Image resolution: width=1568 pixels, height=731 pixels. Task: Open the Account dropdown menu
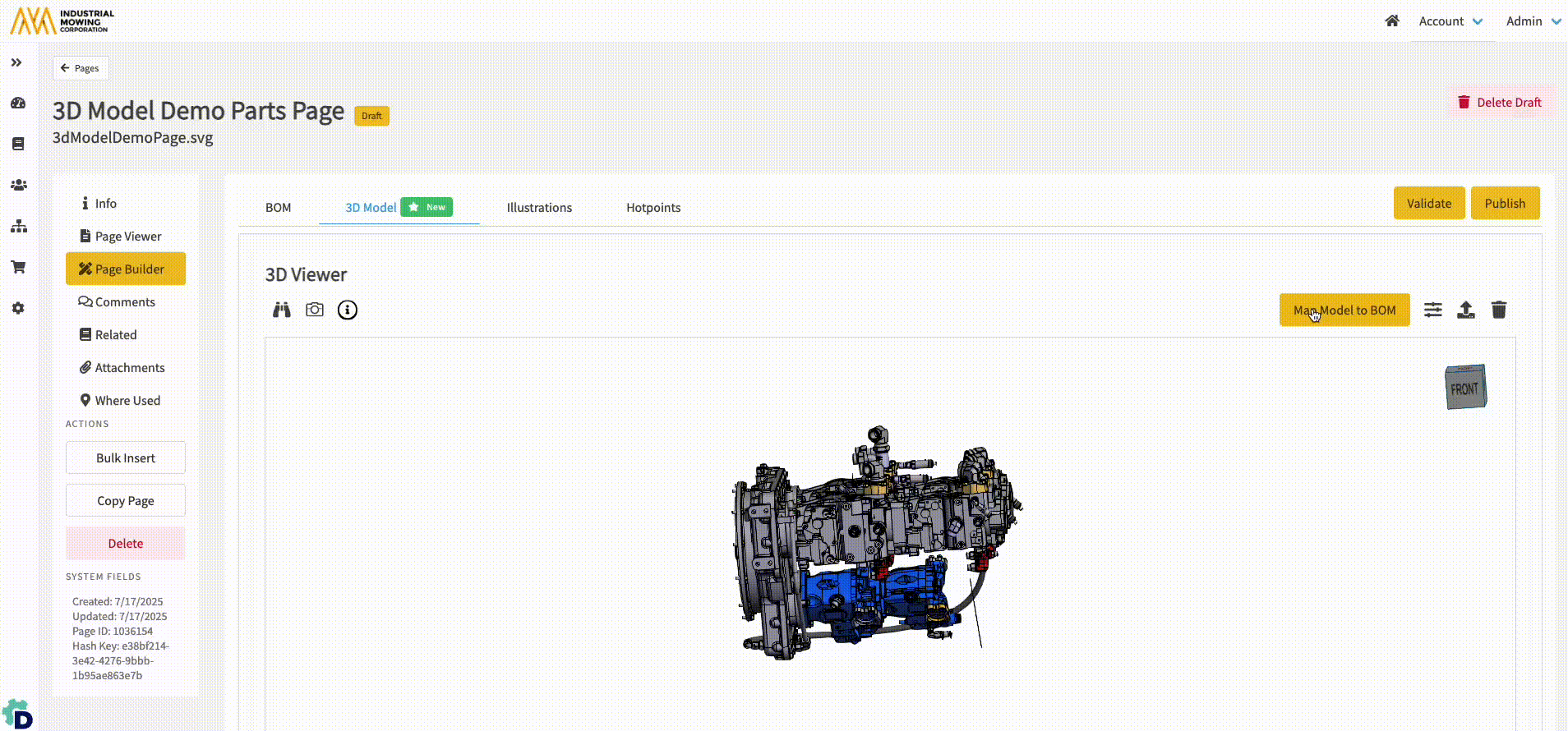pos(1450,21)
